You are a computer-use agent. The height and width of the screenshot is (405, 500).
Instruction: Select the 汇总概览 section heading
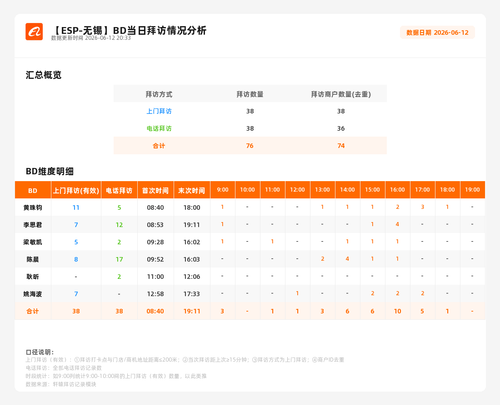click(x=44, y=75)
